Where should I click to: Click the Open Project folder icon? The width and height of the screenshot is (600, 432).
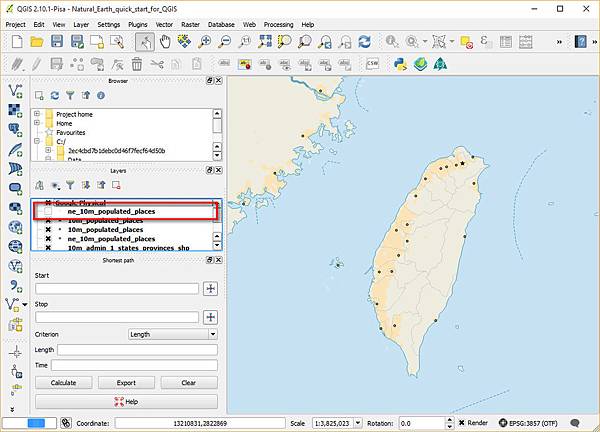[36, 42]
